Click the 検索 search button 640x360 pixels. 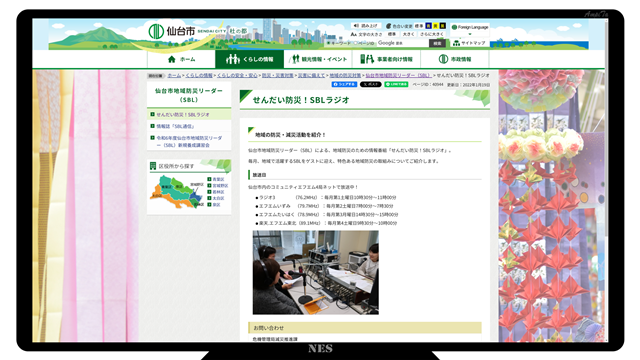tap(437, 43)
